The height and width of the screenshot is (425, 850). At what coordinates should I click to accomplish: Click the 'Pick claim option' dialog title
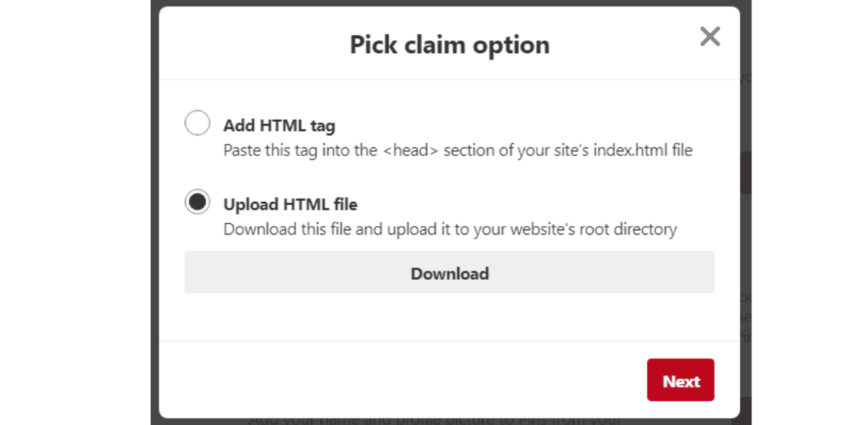[449, 45]
